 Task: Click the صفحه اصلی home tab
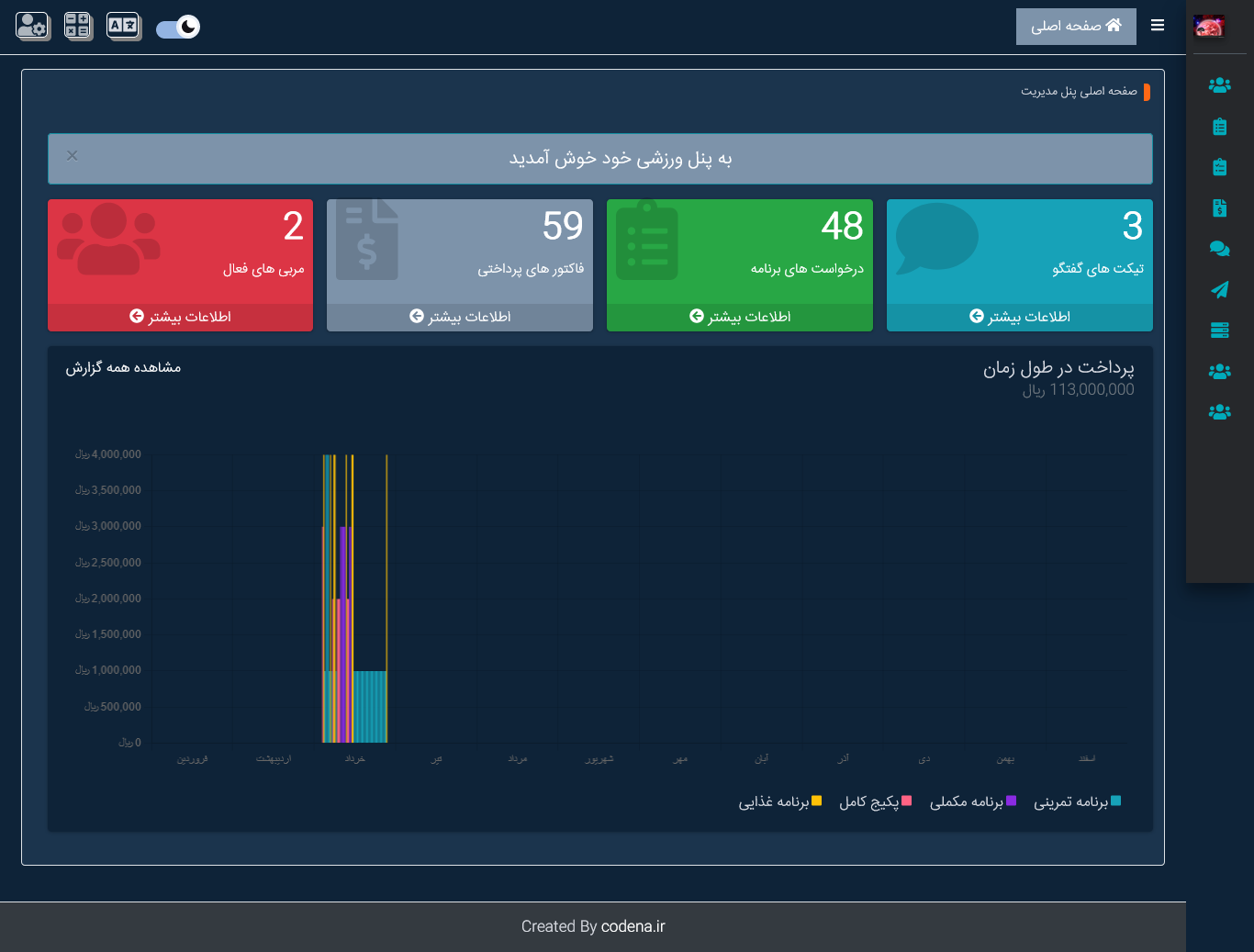tap(1076, 27)
